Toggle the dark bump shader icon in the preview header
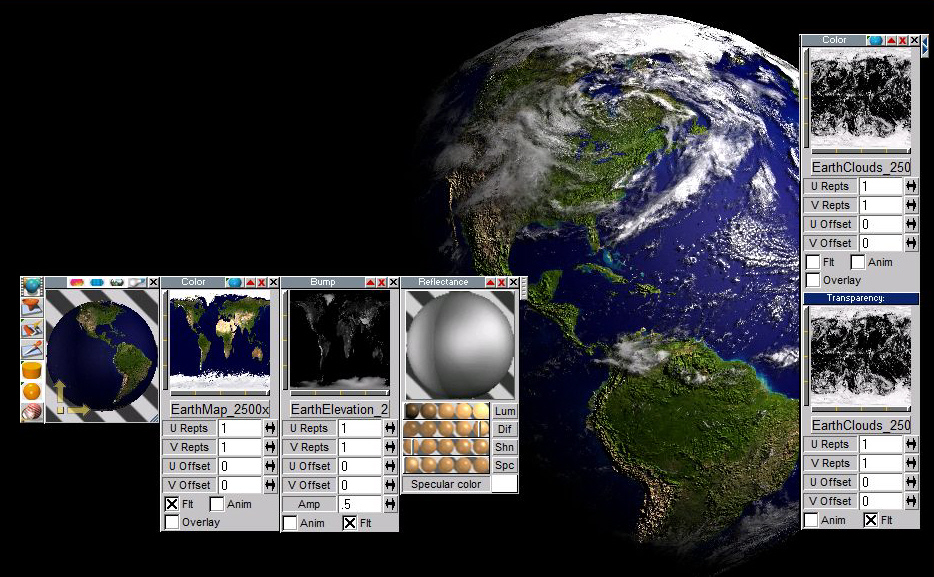The width and height of the screenshot is (934, 577). (x=117, y=282)
